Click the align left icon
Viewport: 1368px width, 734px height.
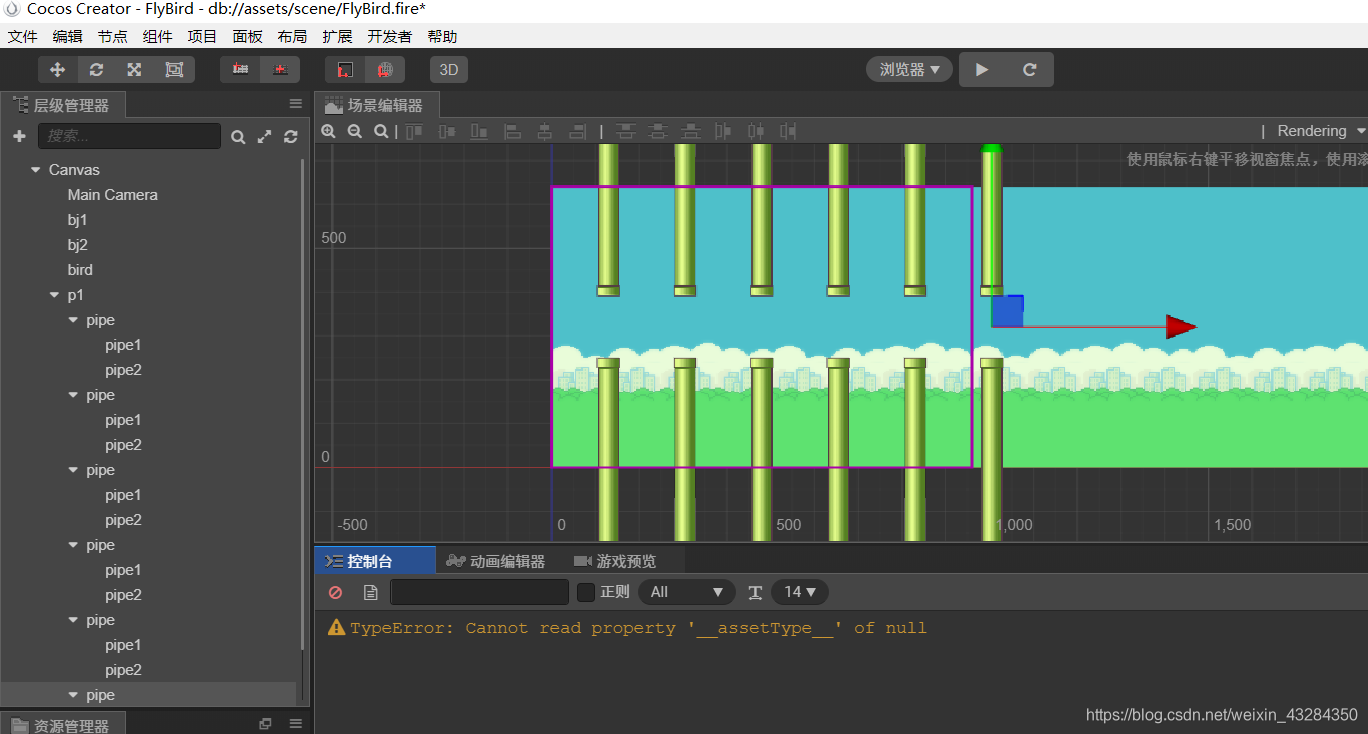(x=512, y=131)
